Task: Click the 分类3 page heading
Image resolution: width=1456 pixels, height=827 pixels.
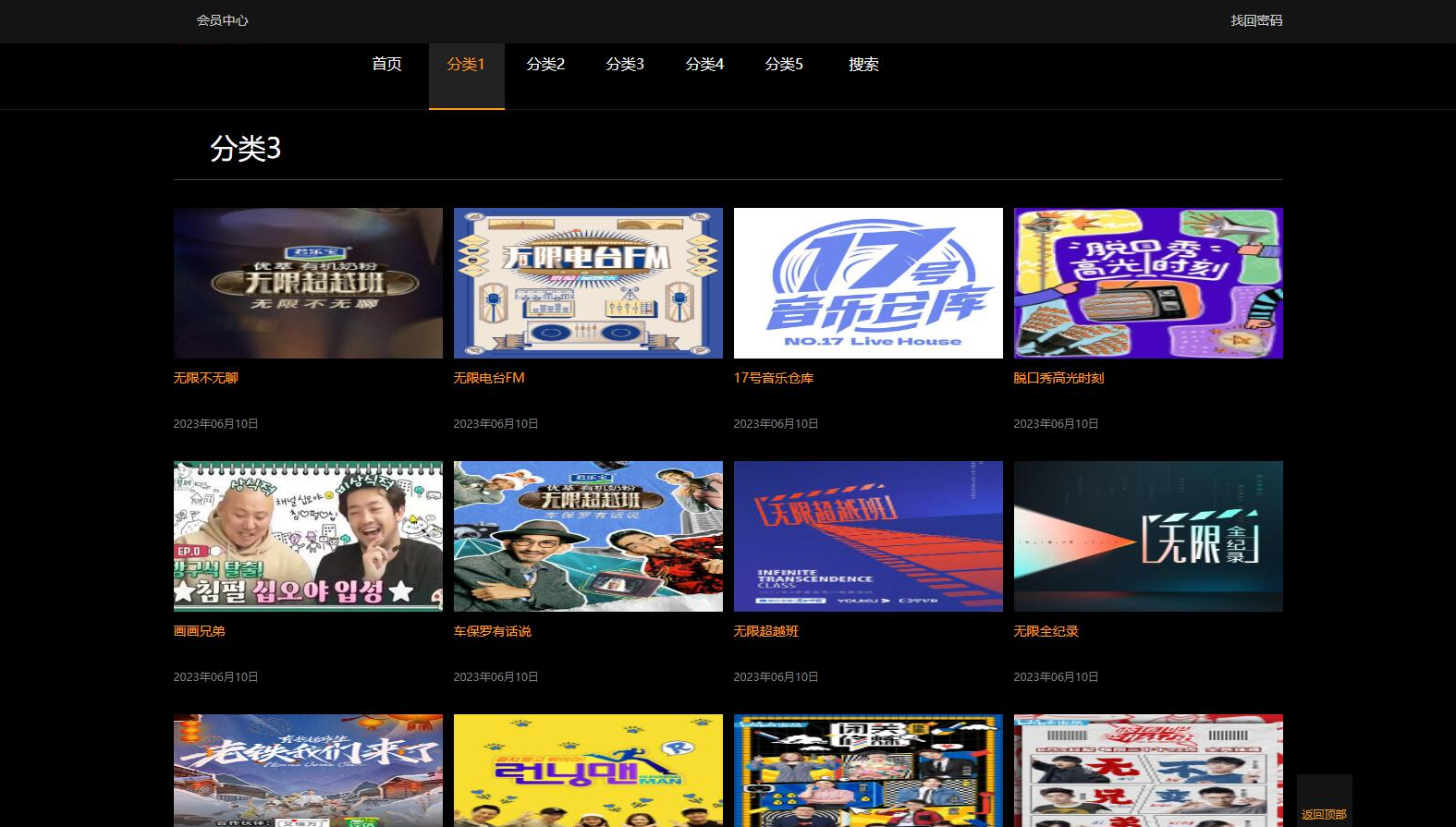Action: [245, 148]
